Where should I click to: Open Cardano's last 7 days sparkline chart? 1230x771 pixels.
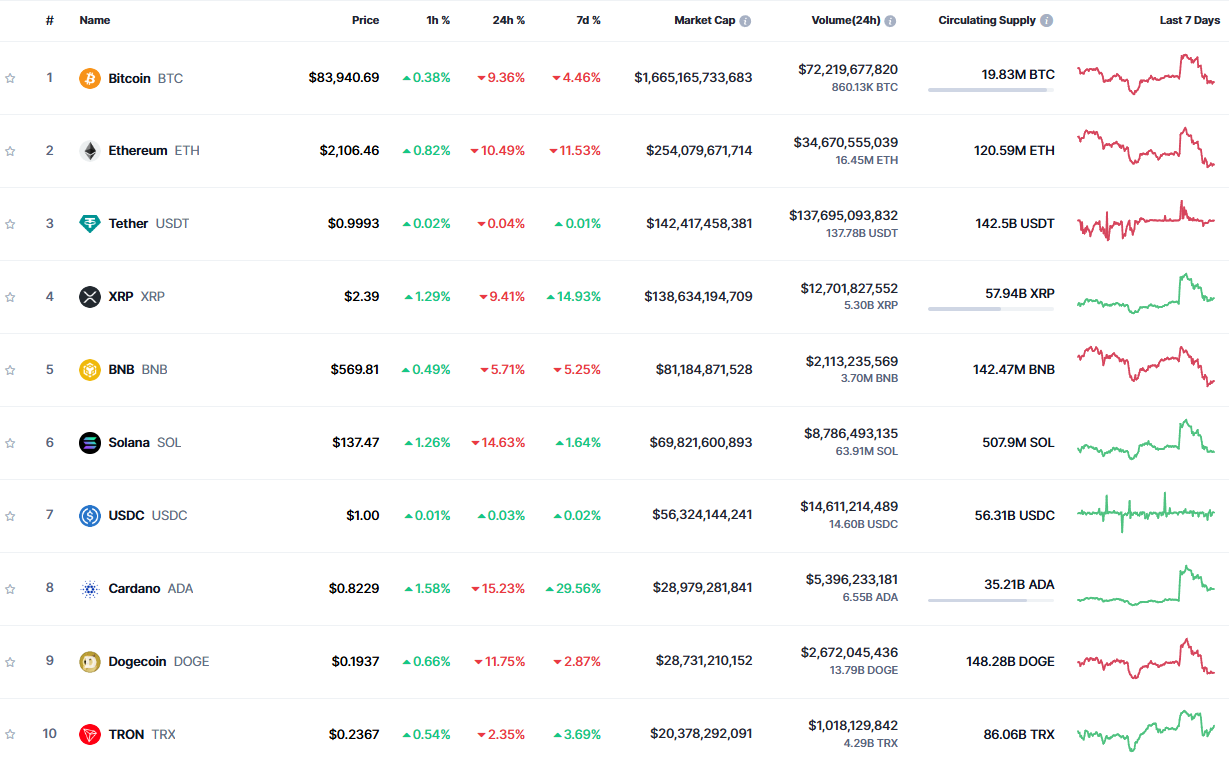pos(1145,587)
